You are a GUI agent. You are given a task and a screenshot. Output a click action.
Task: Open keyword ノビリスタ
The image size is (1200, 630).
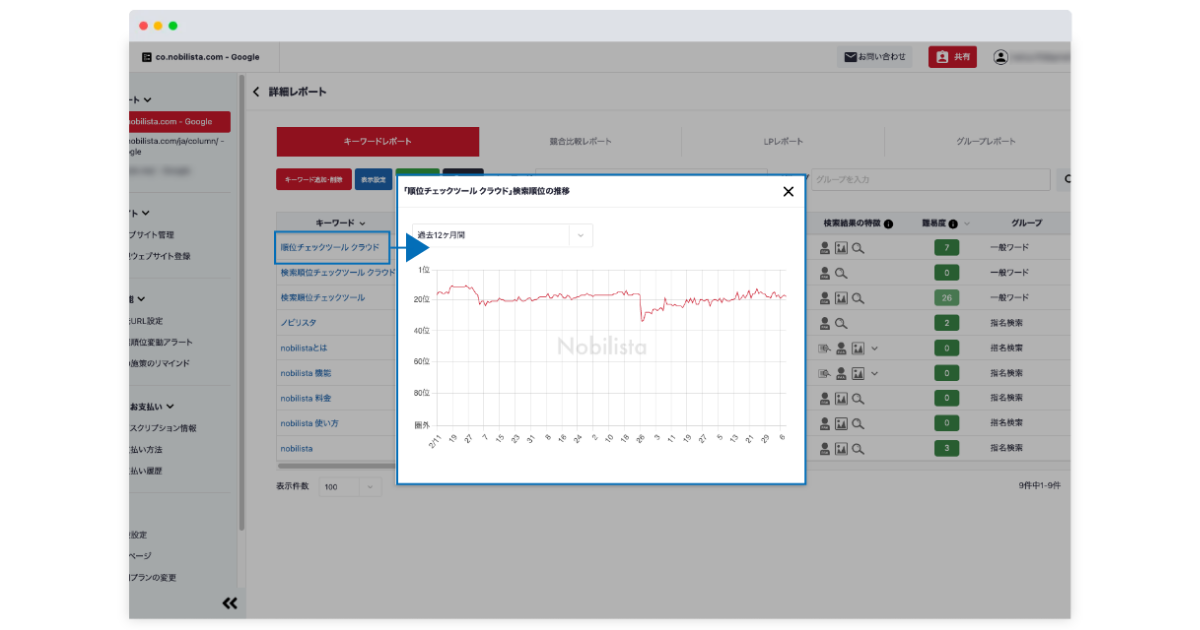point(299,323)
